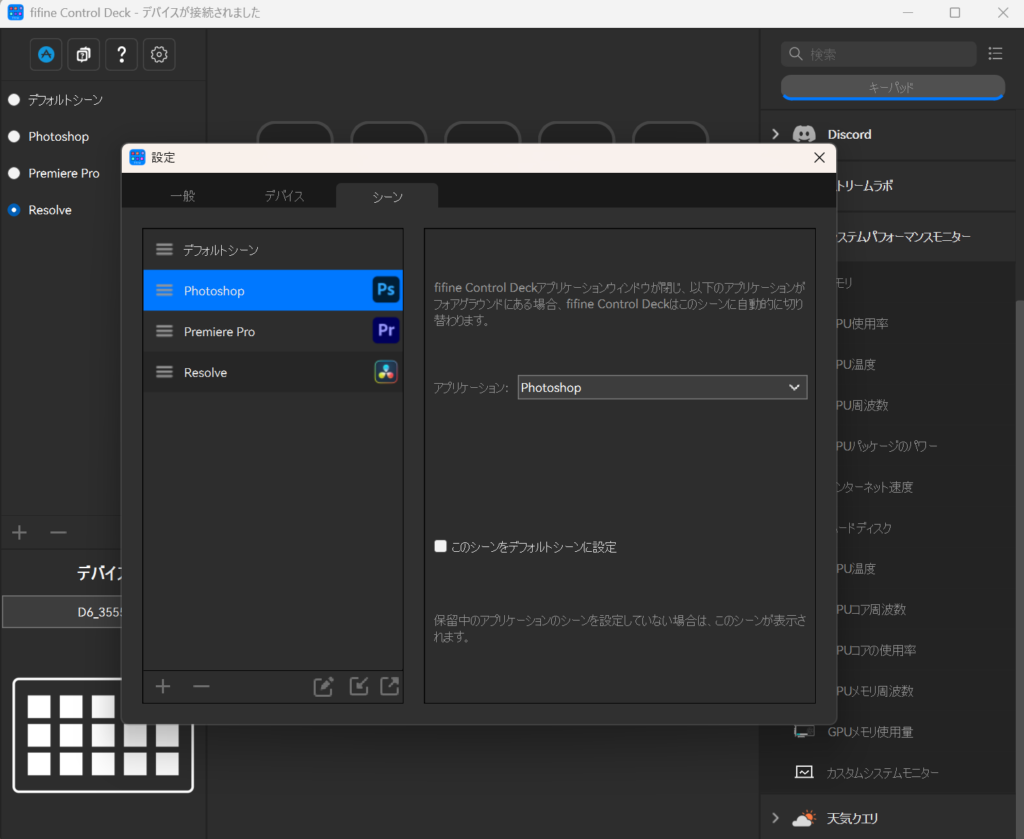Switch to the 一般 tab
Image resolution: width=1024 pixels, height=839 pixels.
coord(182,197)
